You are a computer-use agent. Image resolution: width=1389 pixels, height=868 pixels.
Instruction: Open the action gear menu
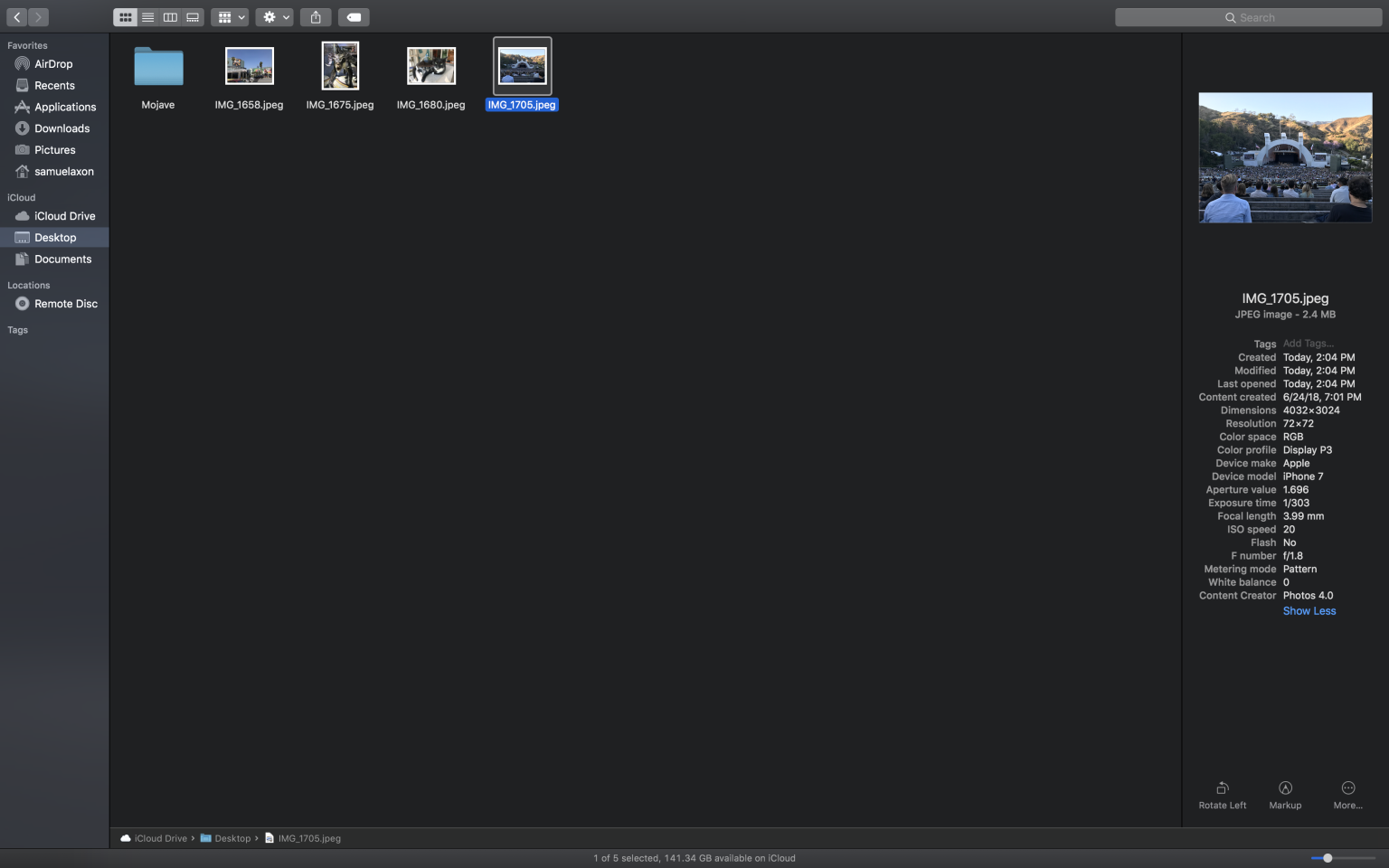[274, 16]
